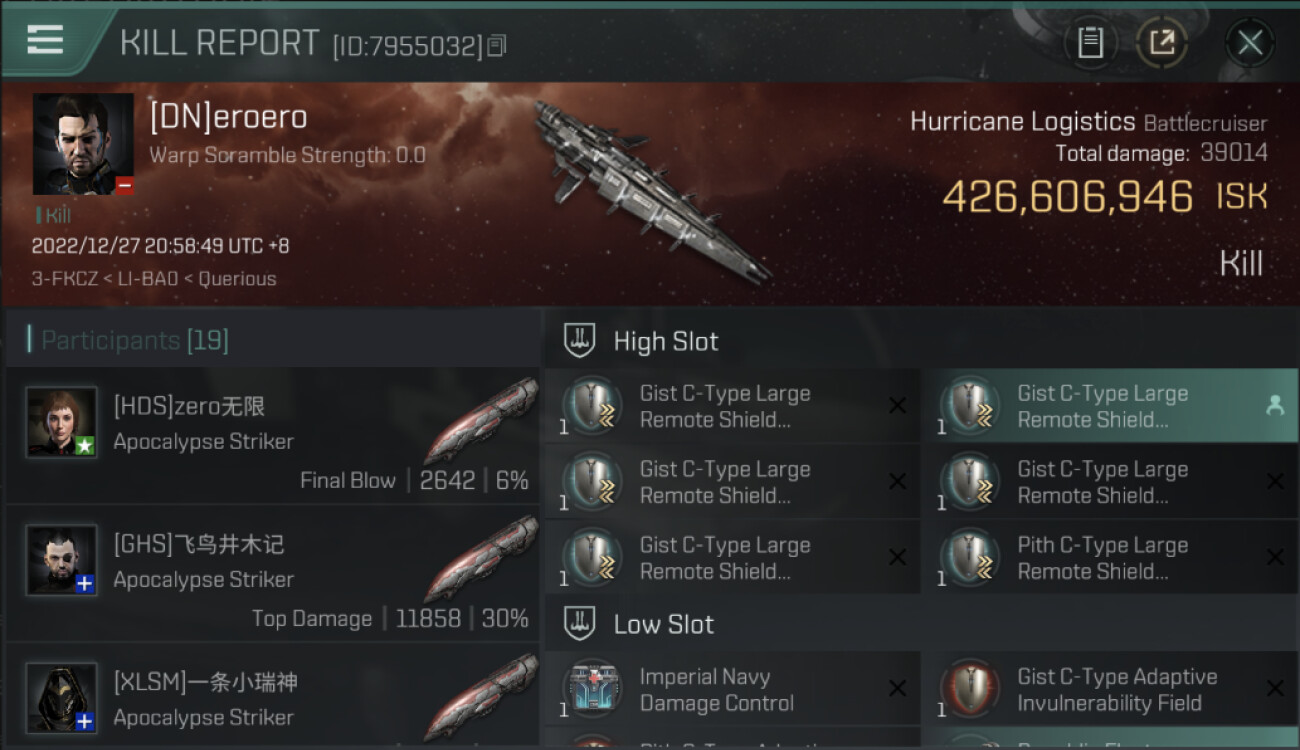The image size is (1300, 750).
Task: Click the highlighted Gist C-Type module person icon
Action: (x=1275, y=405)
